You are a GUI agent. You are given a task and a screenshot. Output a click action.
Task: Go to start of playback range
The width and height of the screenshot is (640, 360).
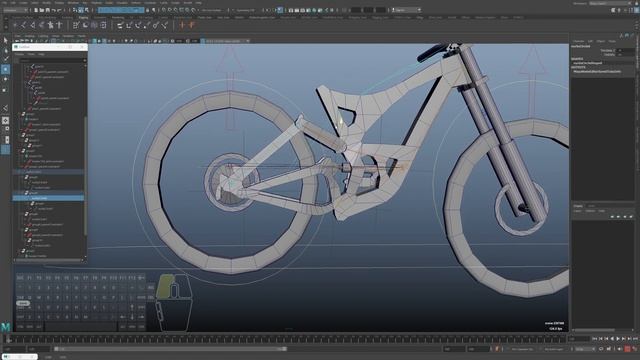(595, 339)
